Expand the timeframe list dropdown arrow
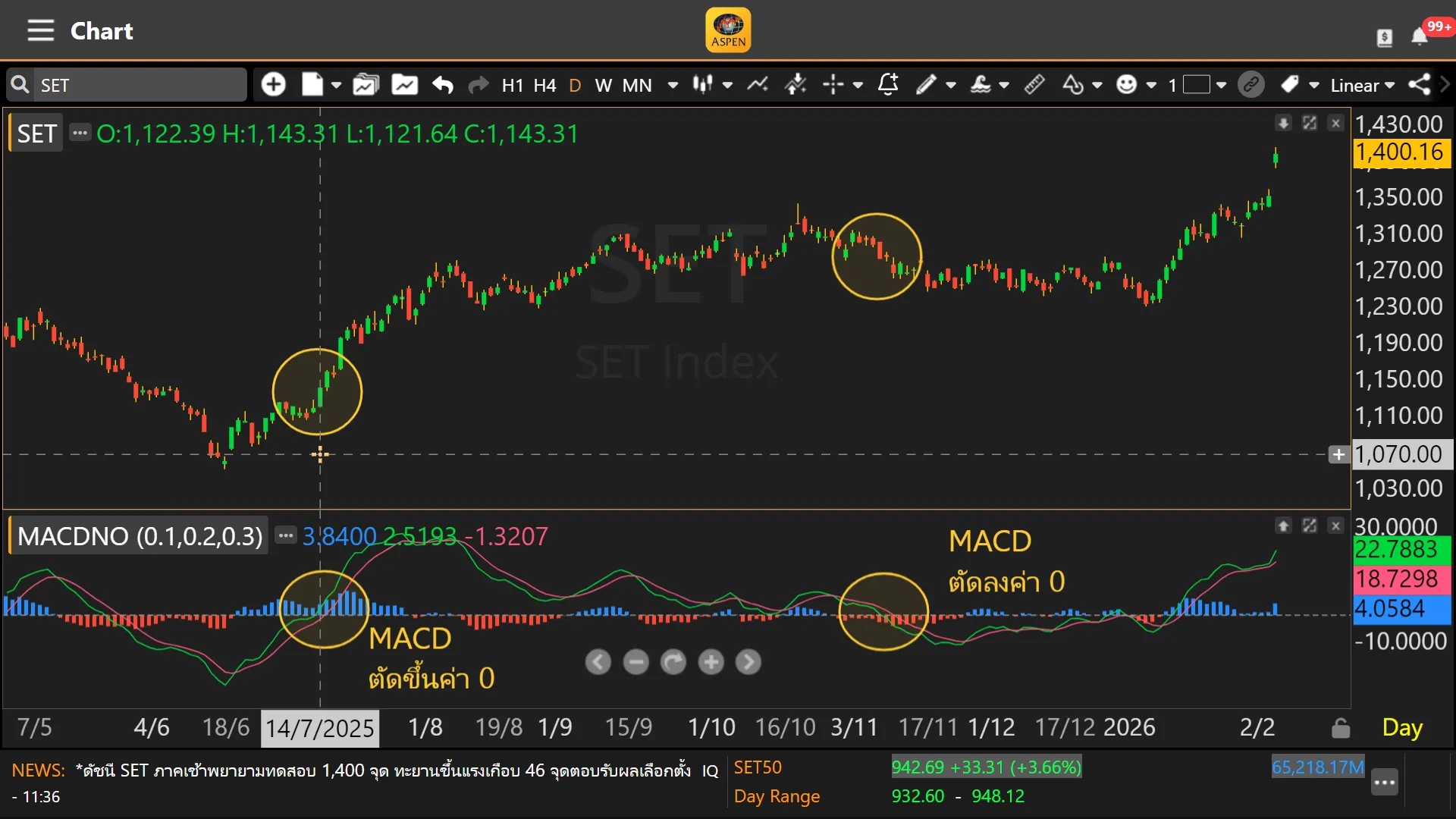The width and height of the screenshot is (1456, 819). (x=673, y=85)
